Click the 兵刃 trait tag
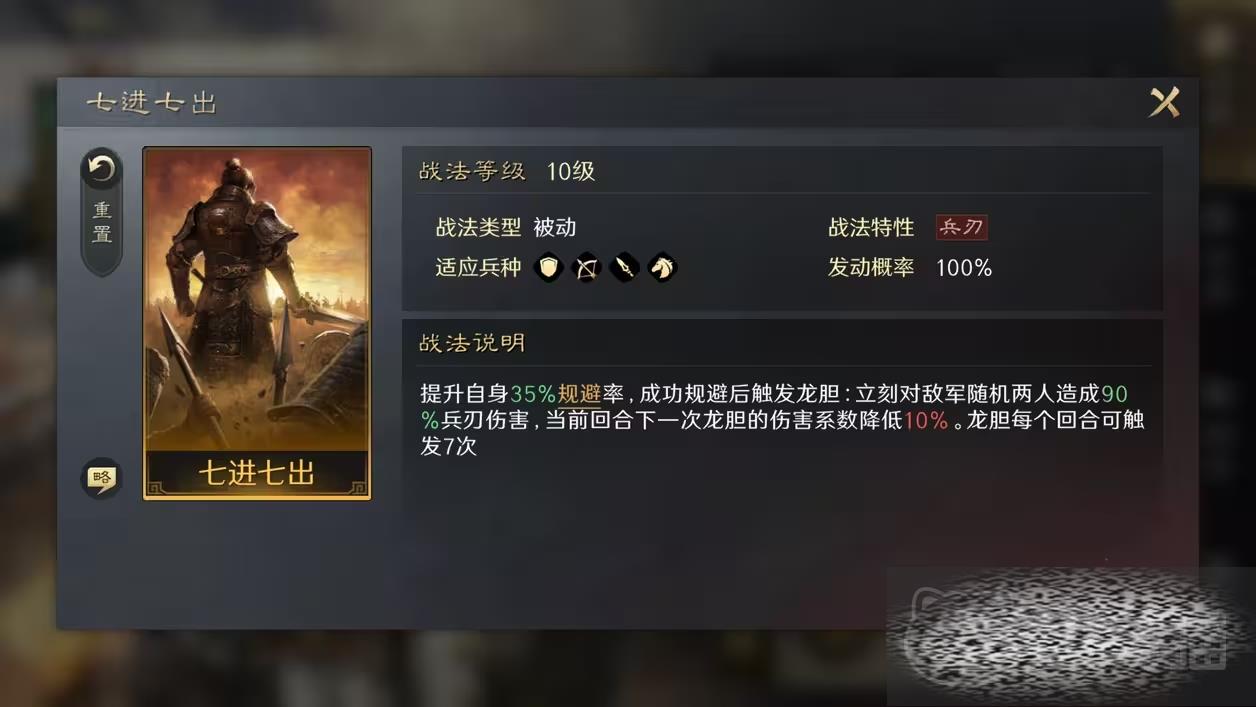The image size is (1256, 707). [x=961, y=227]
